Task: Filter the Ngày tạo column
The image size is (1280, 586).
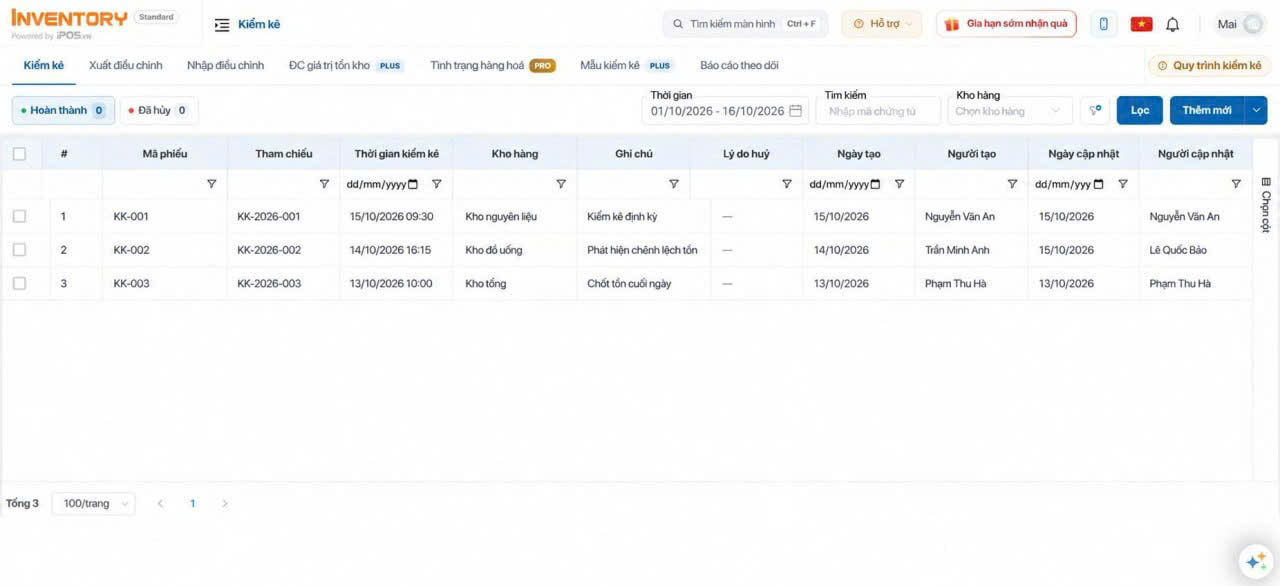Action: (x=899, y=184)
